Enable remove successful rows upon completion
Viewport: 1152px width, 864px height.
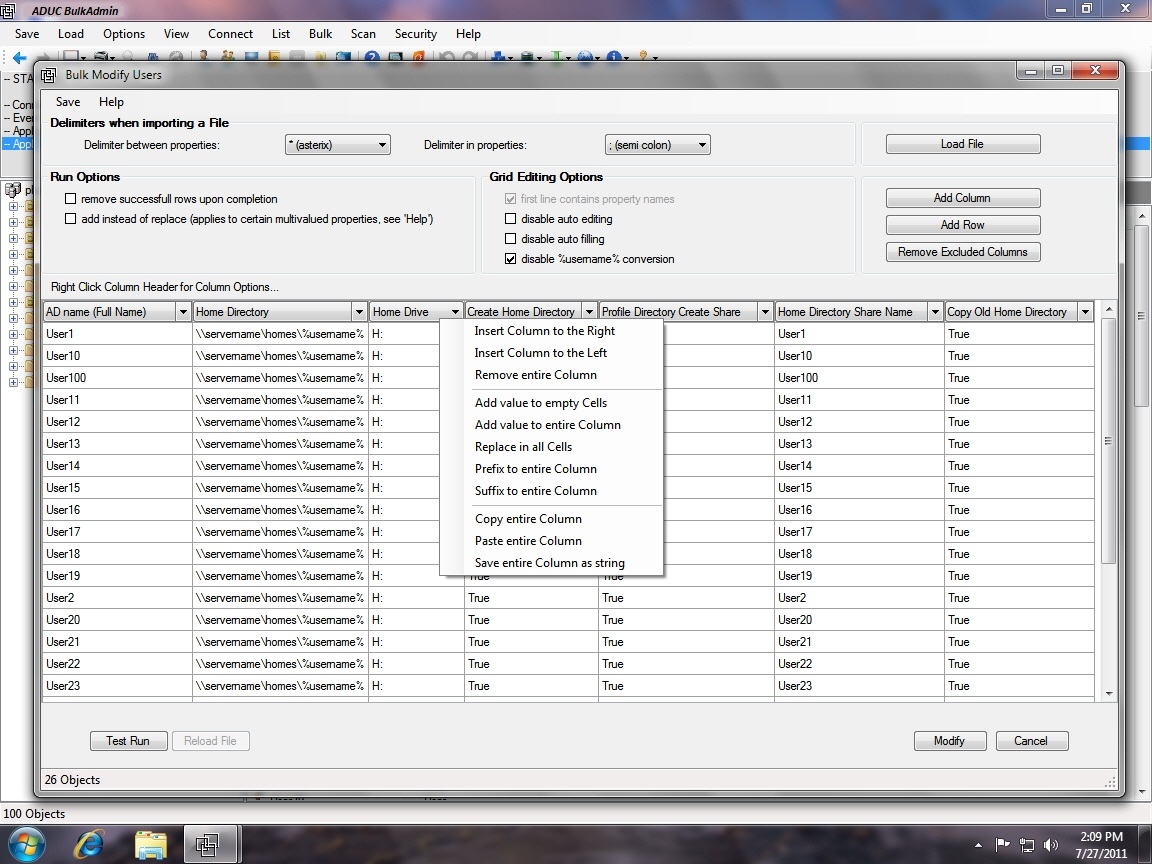coord(71,199)
